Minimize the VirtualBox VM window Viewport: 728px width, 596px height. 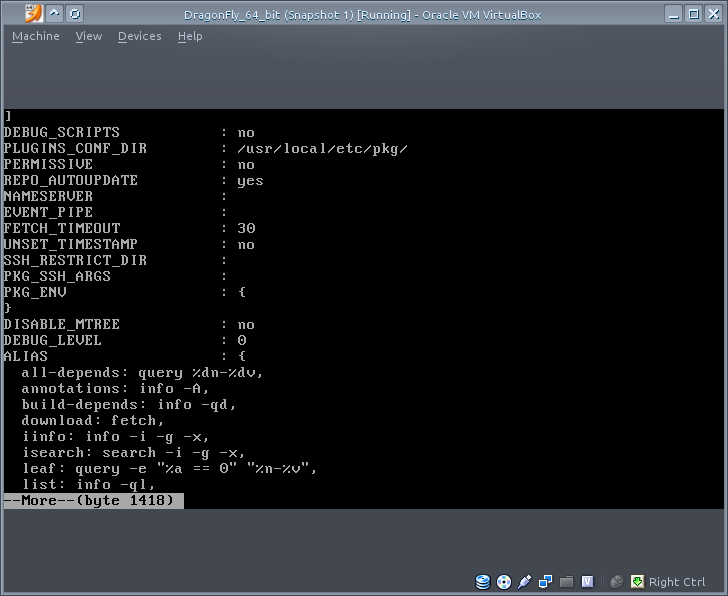(672, 14)
